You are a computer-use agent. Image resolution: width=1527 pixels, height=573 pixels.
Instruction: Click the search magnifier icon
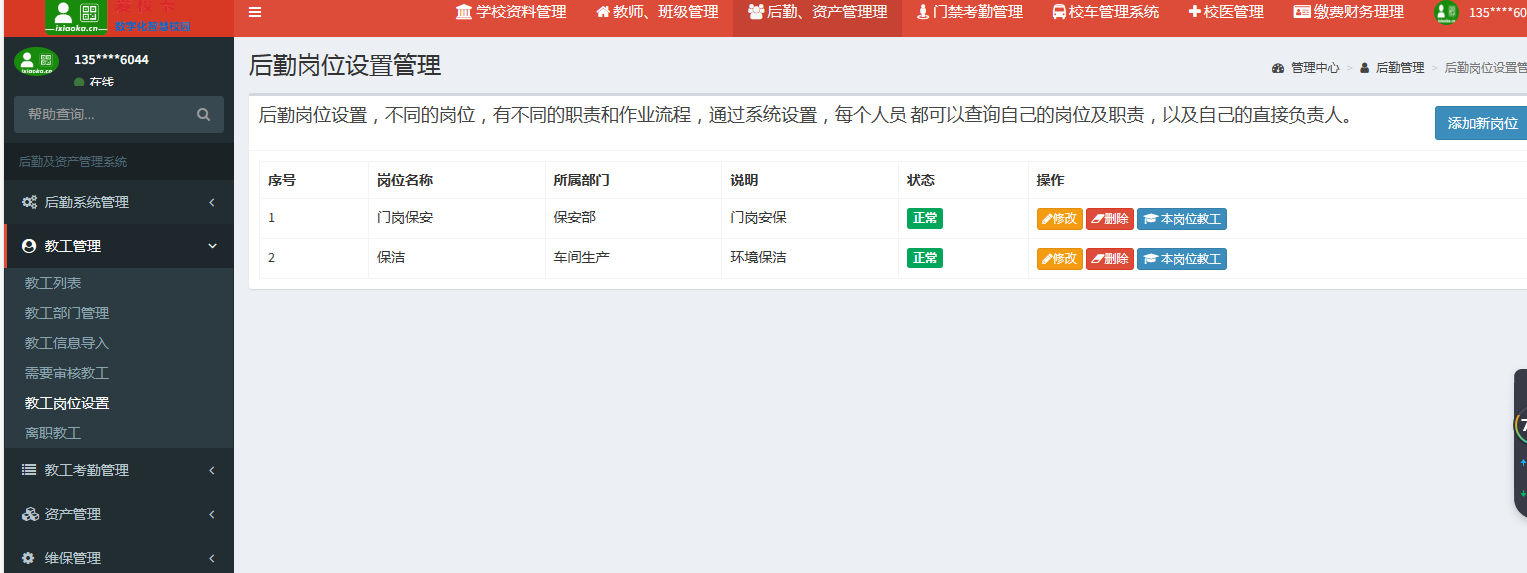[x=204, y=115]
